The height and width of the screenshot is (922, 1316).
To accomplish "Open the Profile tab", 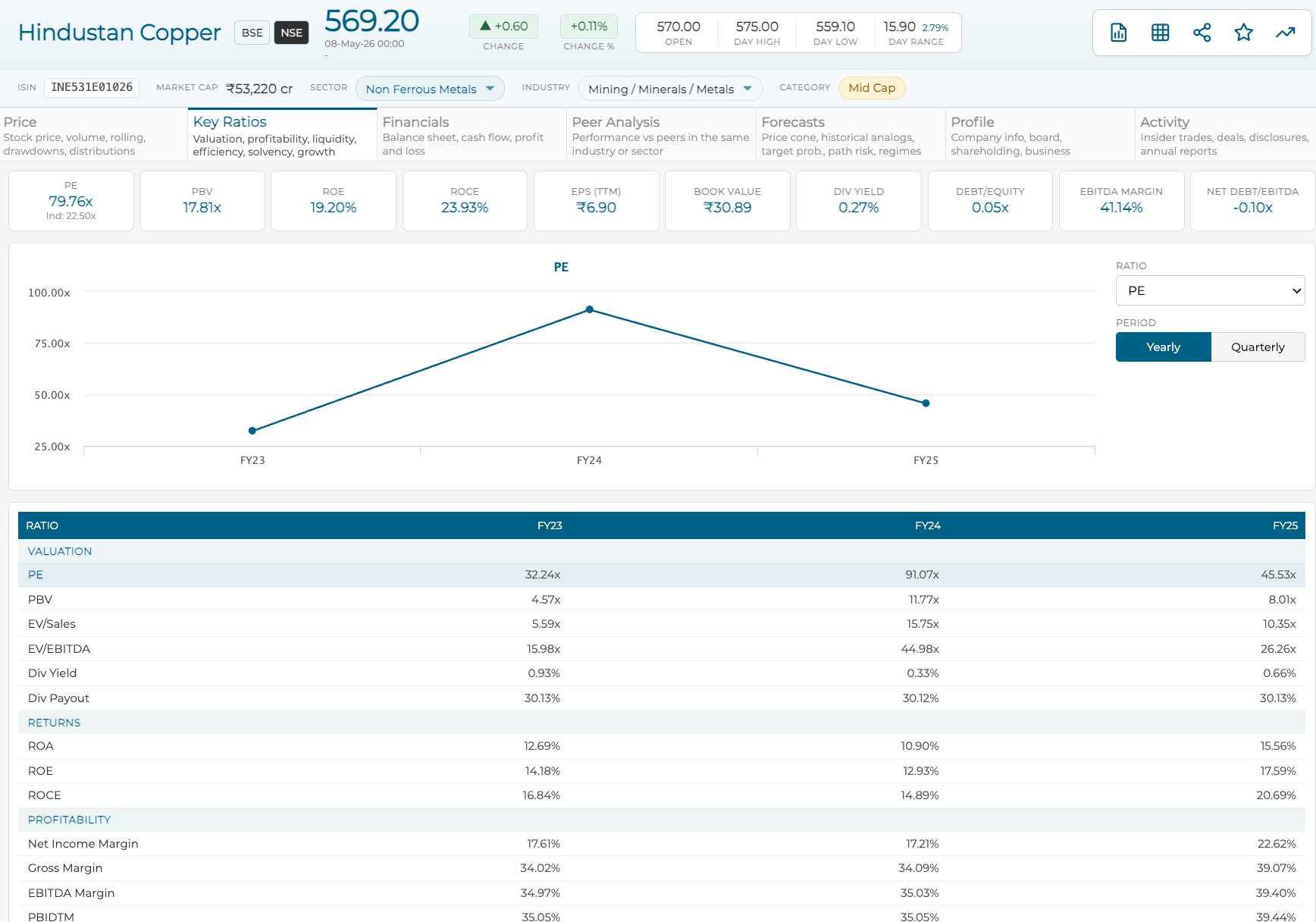I will 1040,135.
